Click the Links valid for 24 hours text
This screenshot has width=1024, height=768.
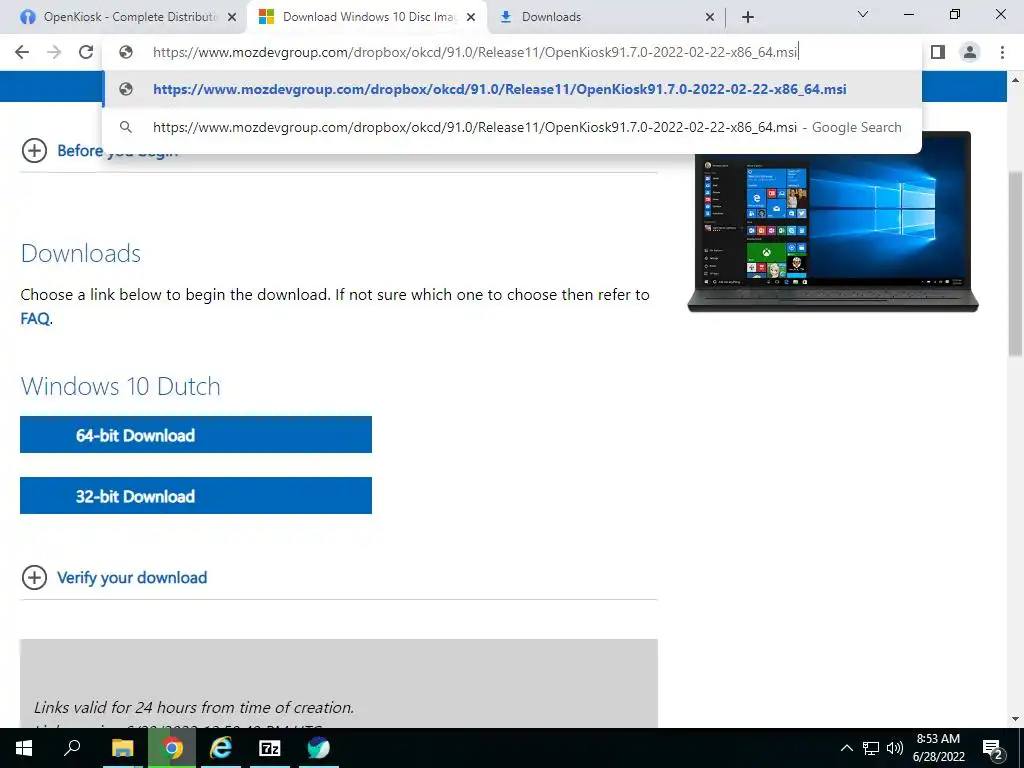click(x=194, y=707)
